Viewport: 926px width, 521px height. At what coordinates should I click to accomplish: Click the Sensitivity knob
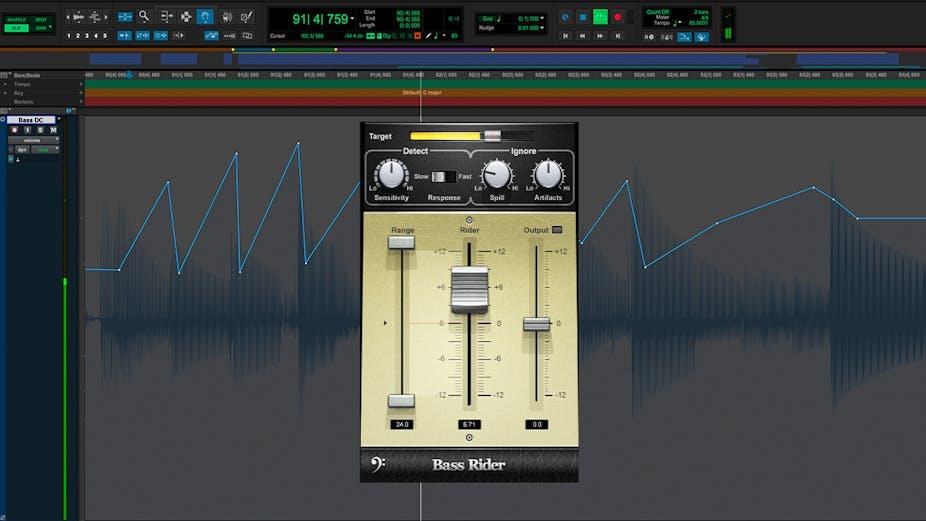tap(391, 175)
